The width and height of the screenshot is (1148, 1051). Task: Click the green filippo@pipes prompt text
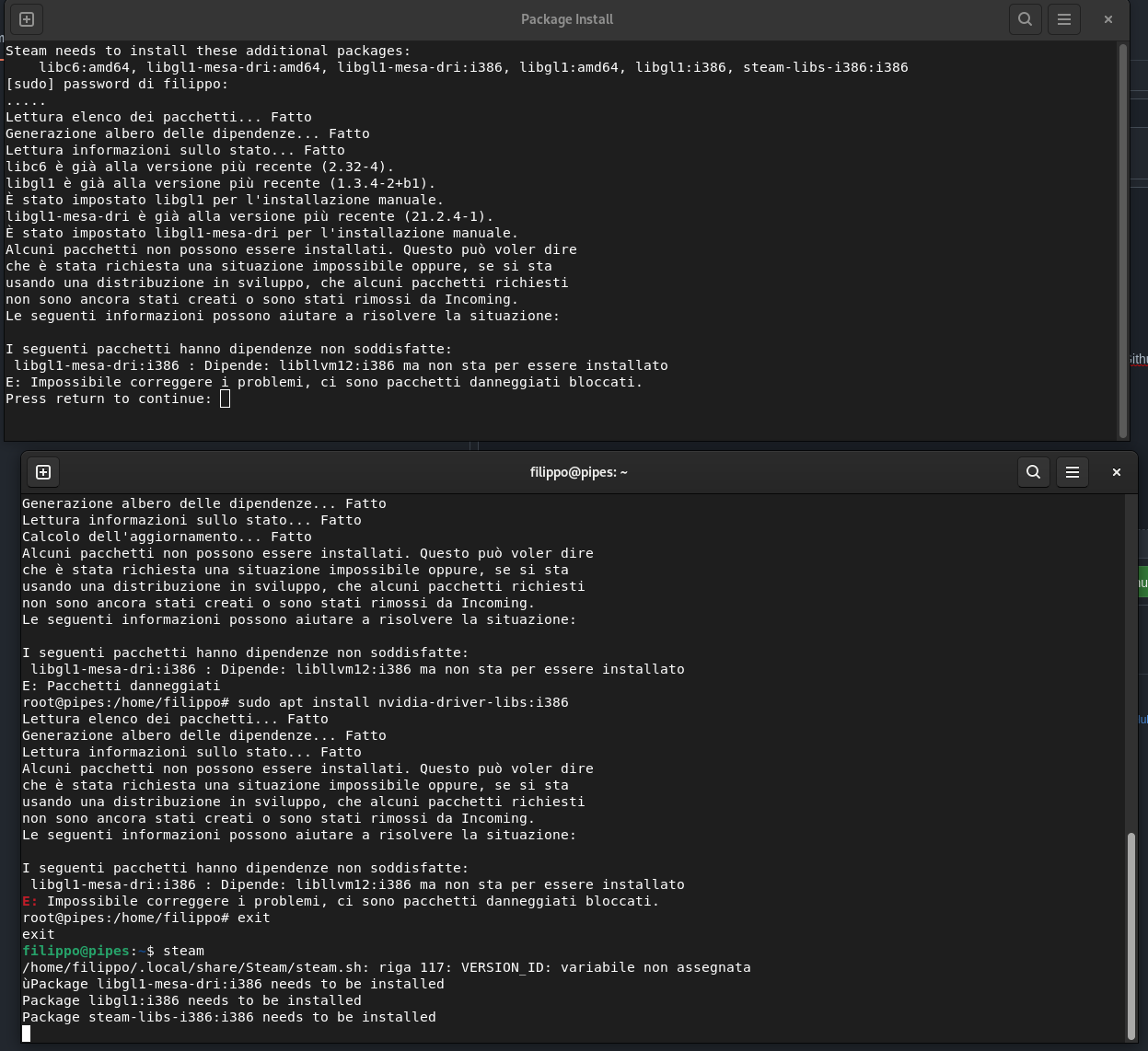click(73, 951)
